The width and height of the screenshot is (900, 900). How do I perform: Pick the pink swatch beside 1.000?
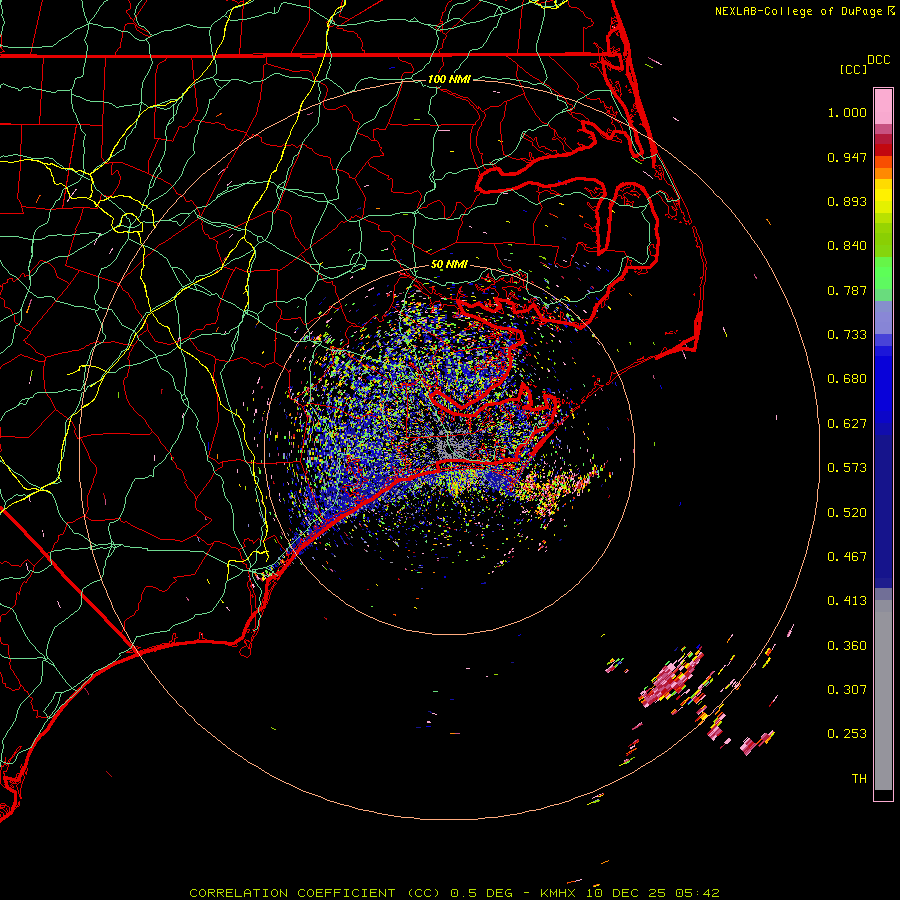883,108
